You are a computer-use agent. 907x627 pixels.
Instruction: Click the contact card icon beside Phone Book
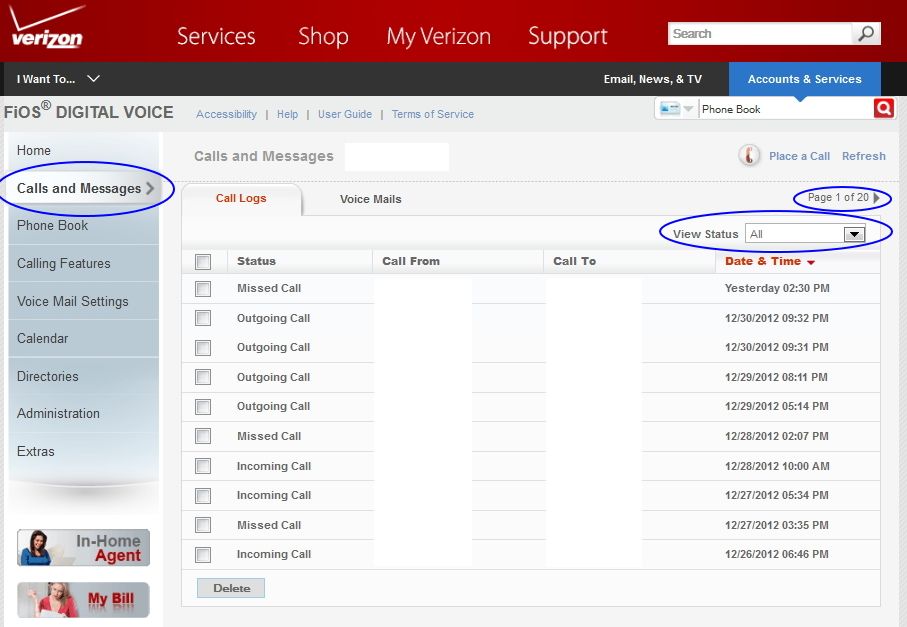[670, 109]
